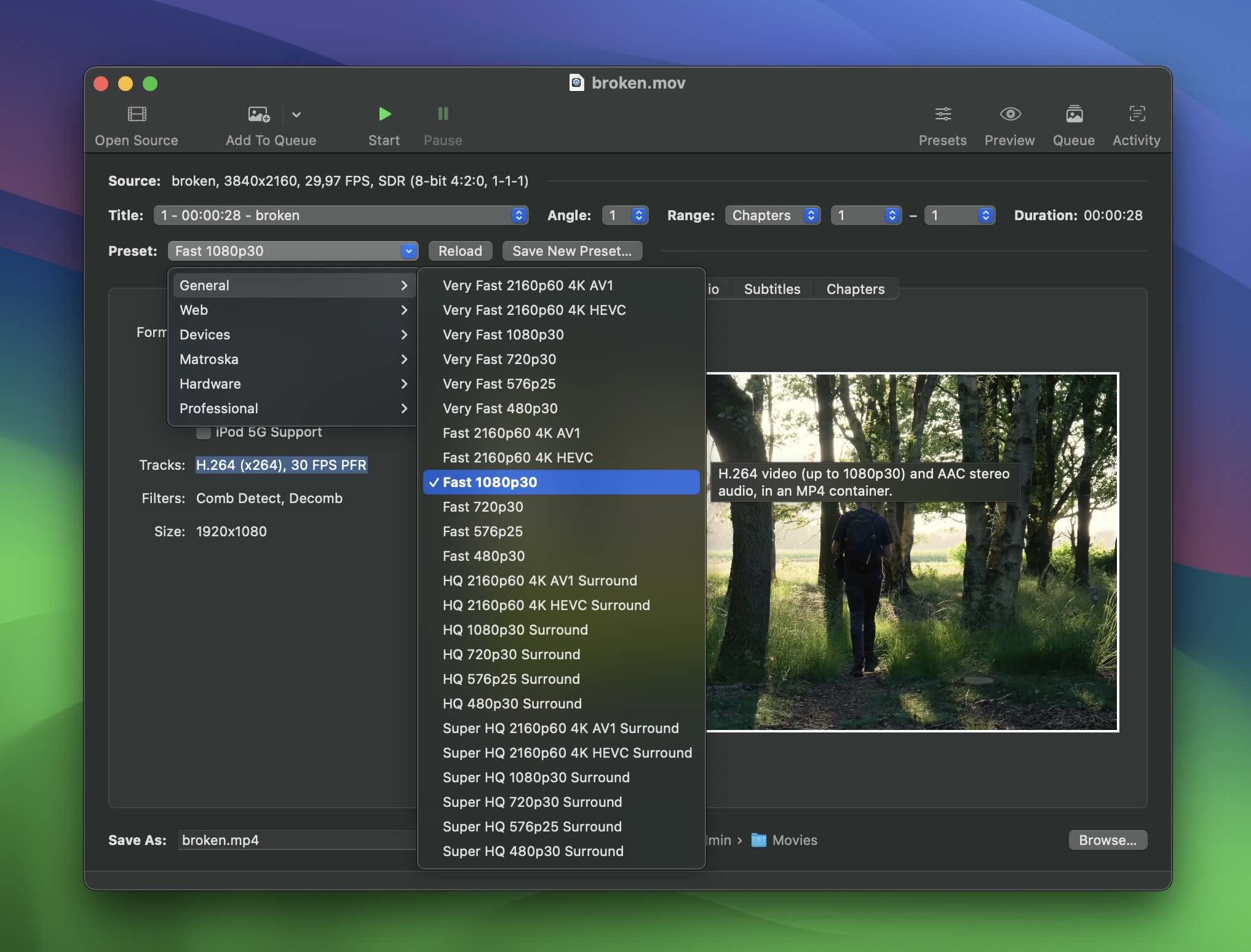Select HQ 480p30 Surround preset

click(x=562, y=704)
